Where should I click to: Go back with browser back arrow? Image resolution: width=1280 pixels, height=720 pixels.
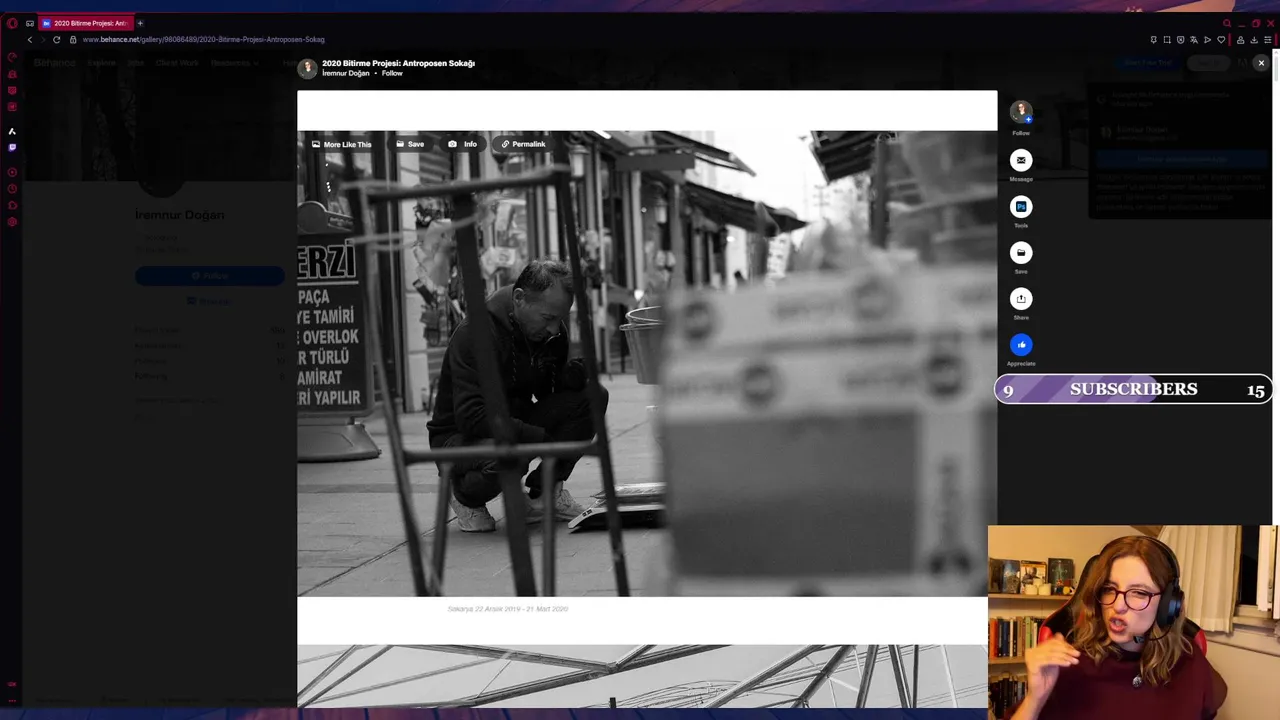click(30, 40)
